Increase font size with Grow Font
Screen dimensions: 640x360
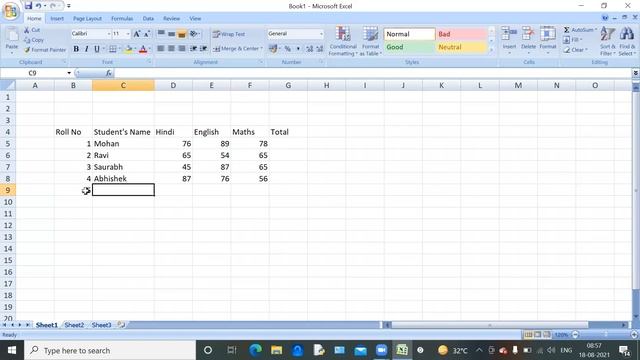137,34
